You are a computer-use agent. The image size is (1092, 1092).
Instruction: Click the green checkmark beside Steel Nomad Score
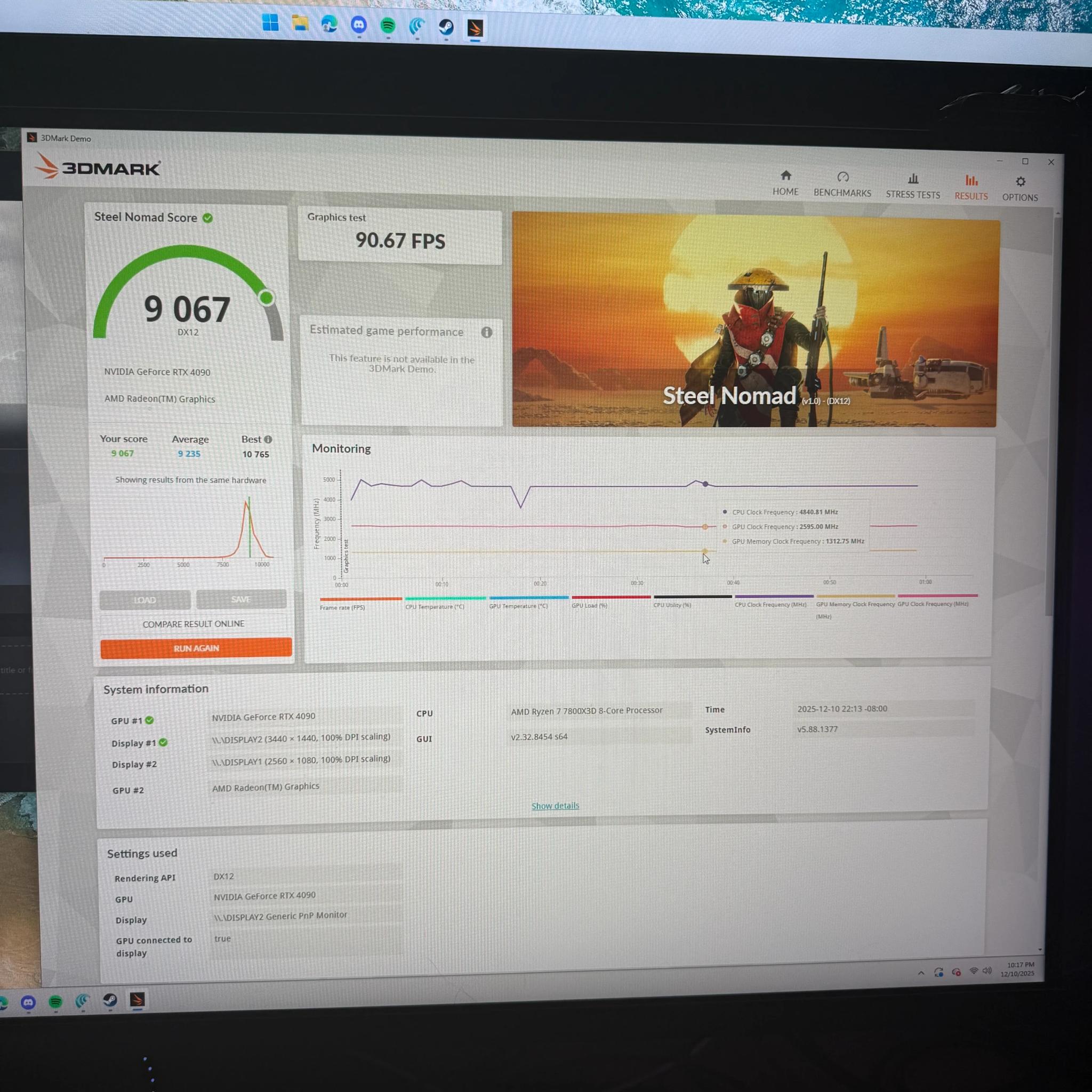click(x=207, y=218)
